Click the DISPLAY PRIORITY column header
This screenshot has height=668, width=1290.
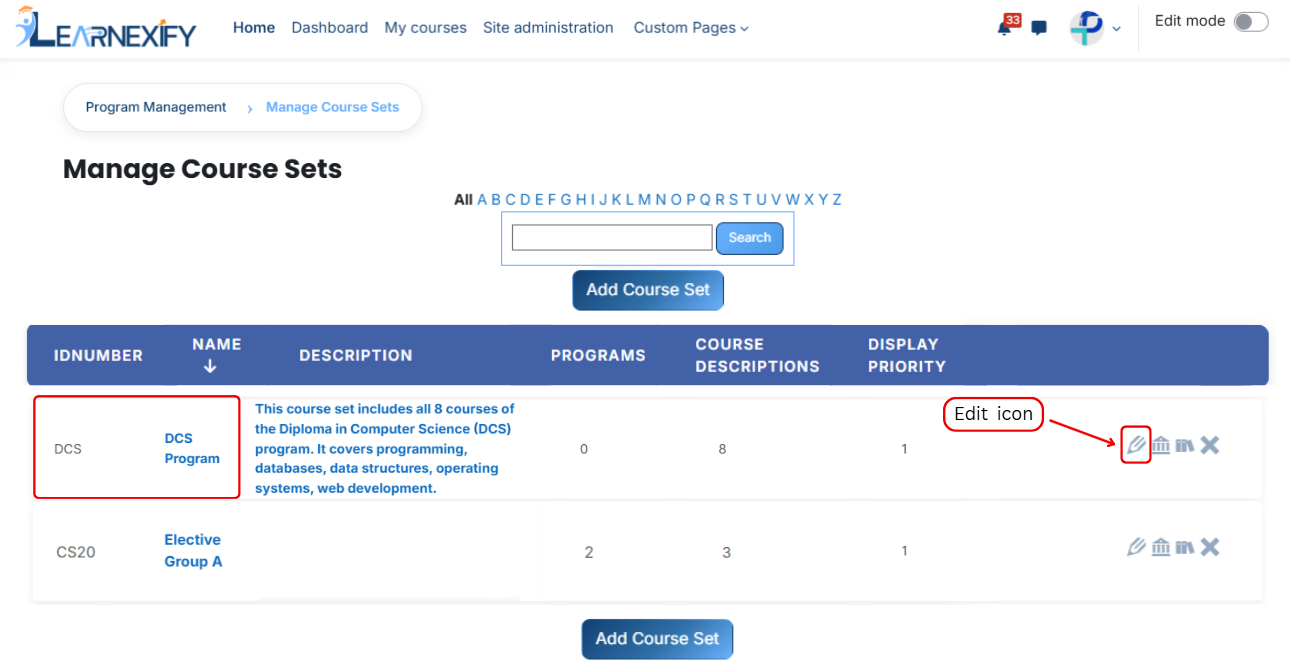point(907,355)
